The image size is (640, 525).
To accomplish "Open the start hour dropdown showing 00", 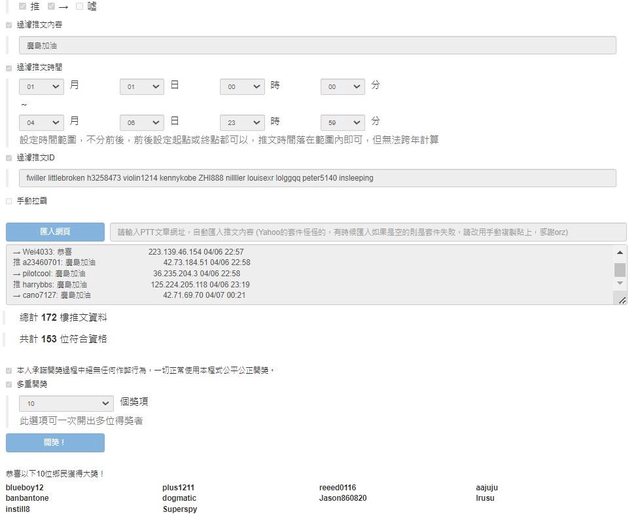I will point(241,87).
